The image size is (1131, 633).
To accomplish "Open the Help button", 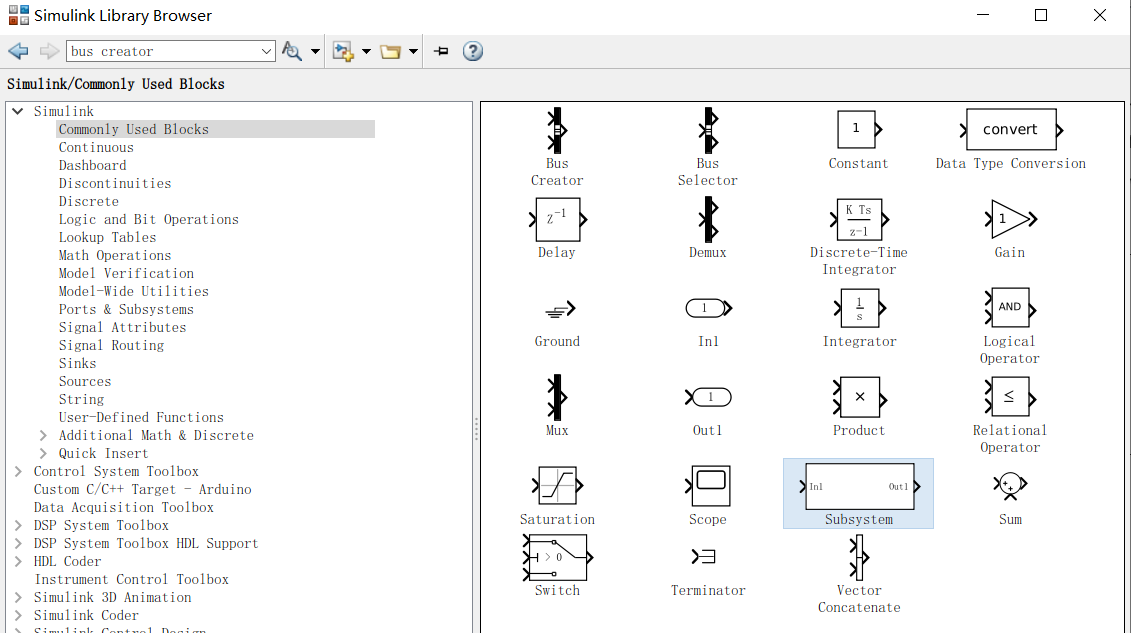I will pos(472,50).
